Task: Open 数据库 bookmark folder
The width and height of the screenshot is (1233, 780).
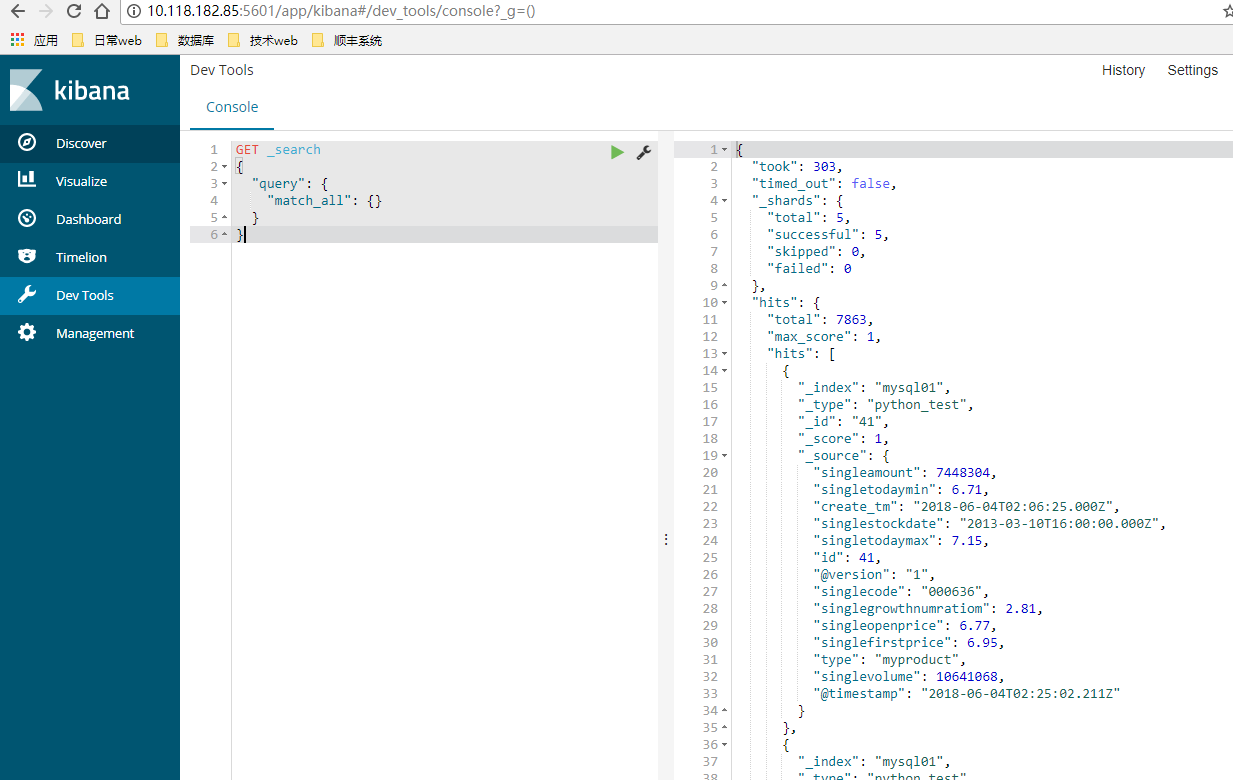Action: pyautogui.click(x=184, y=41)
